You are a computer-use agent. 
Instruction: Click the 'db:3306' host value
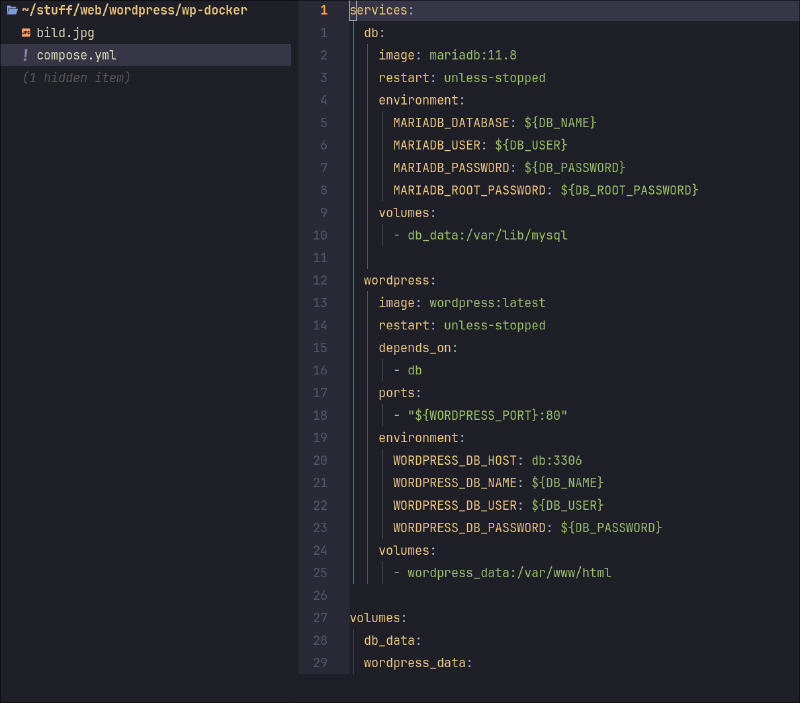557,460
